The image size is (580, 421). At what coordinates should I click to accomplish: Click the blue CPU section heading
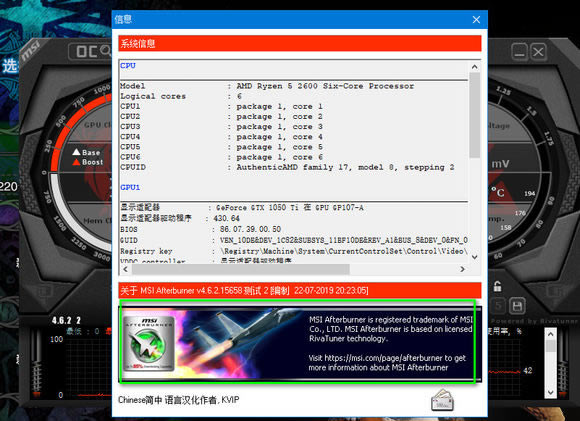(x=128, y=65)
